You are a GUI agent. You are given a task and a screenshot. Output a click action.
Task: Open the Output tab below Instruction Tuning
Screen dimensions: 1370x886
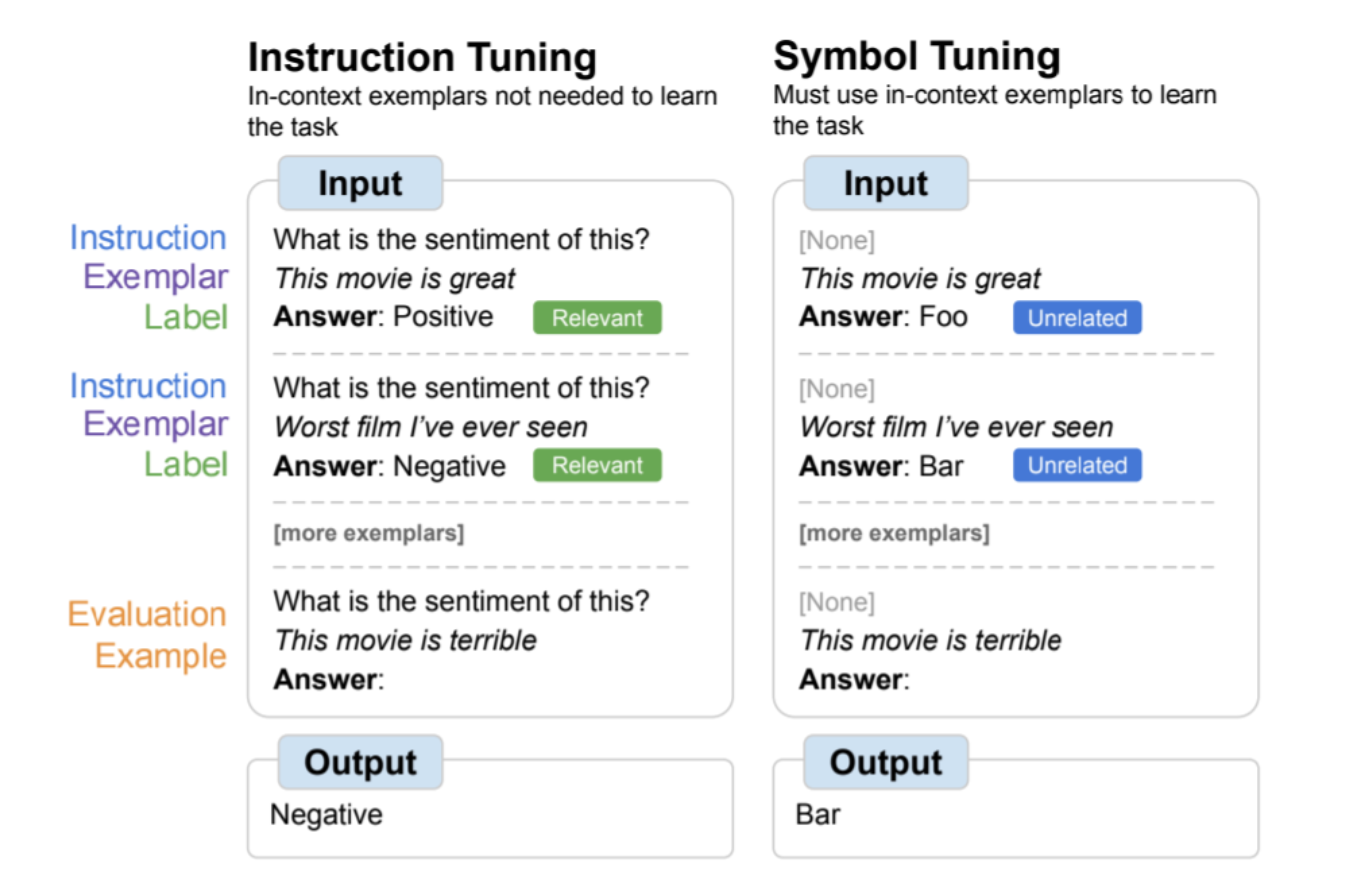[359, 763]
